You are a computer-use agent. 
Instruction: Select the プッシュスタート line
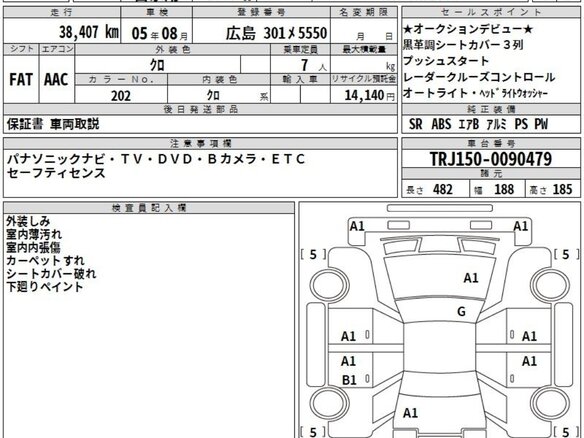click(x=445, y=61)
